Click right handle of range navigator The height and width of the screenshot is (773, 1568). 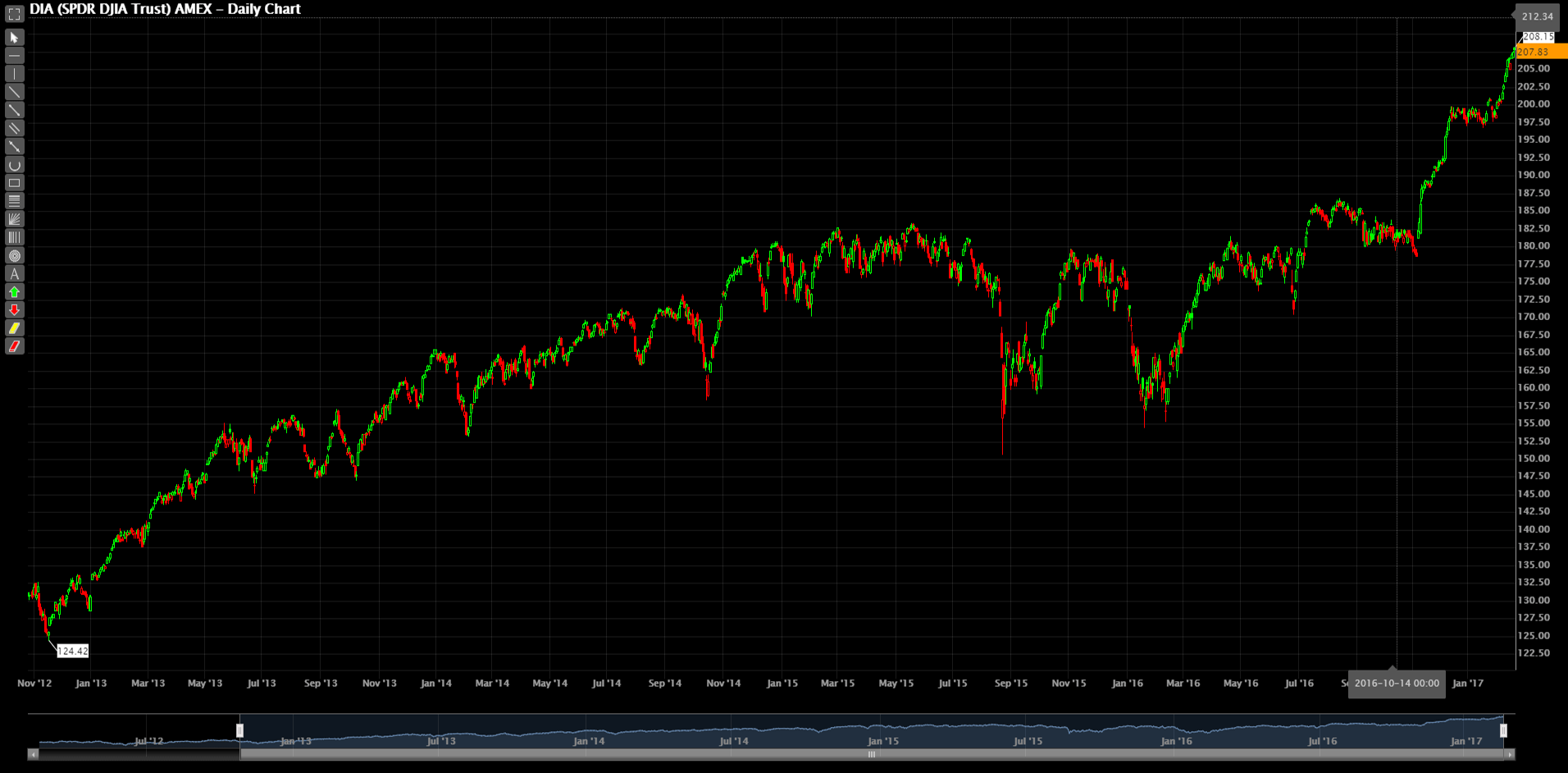pos(1503,730)
